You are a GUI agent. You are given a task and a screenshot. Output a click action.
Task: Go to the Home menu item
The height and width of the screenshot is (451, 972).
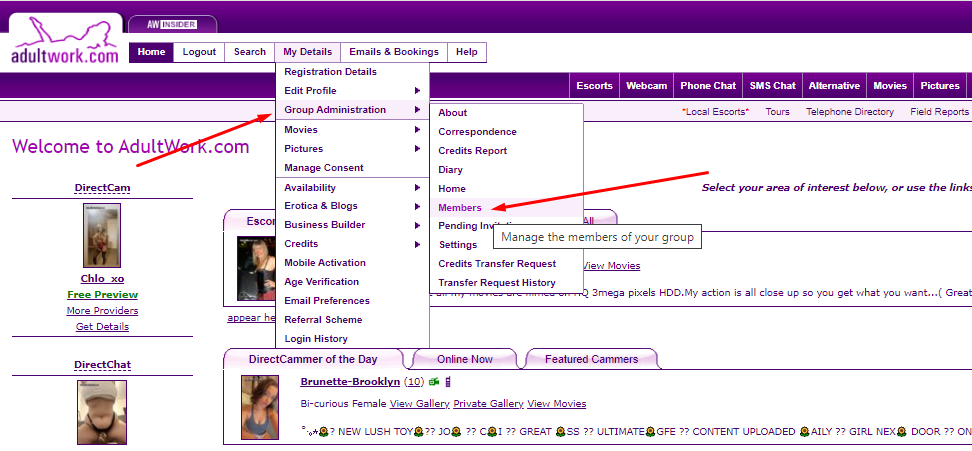click(x=151, y=52)
